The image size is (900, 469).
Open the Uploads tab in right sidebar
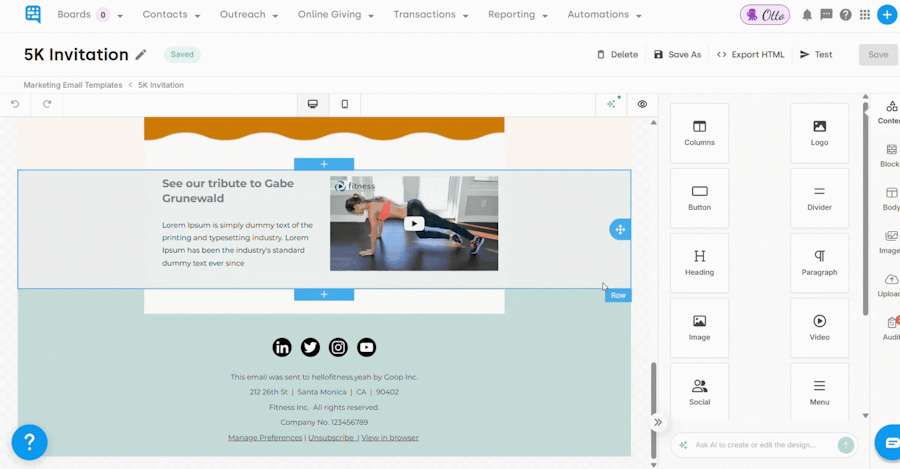890,285
